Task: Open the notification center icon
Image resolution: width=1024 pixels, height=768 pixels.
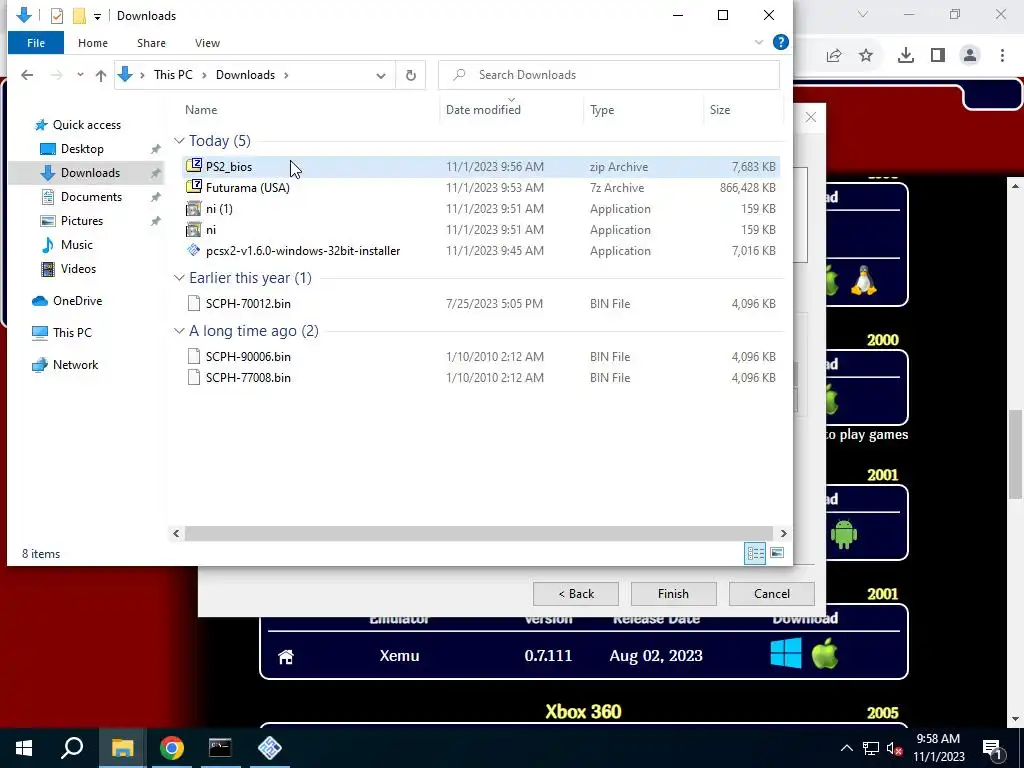Action: point(993,748)
